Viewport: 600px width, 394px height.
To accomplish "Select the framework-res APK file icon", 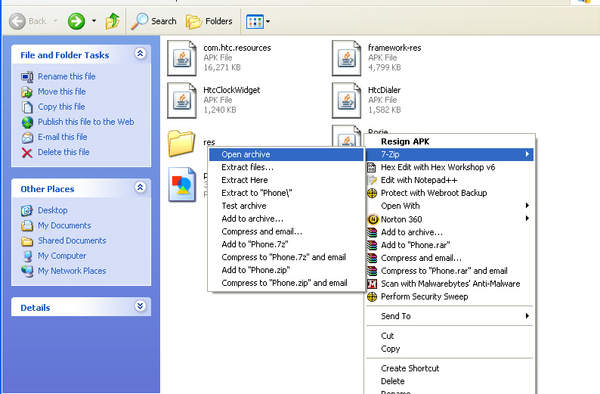I will tap(346, 58).
